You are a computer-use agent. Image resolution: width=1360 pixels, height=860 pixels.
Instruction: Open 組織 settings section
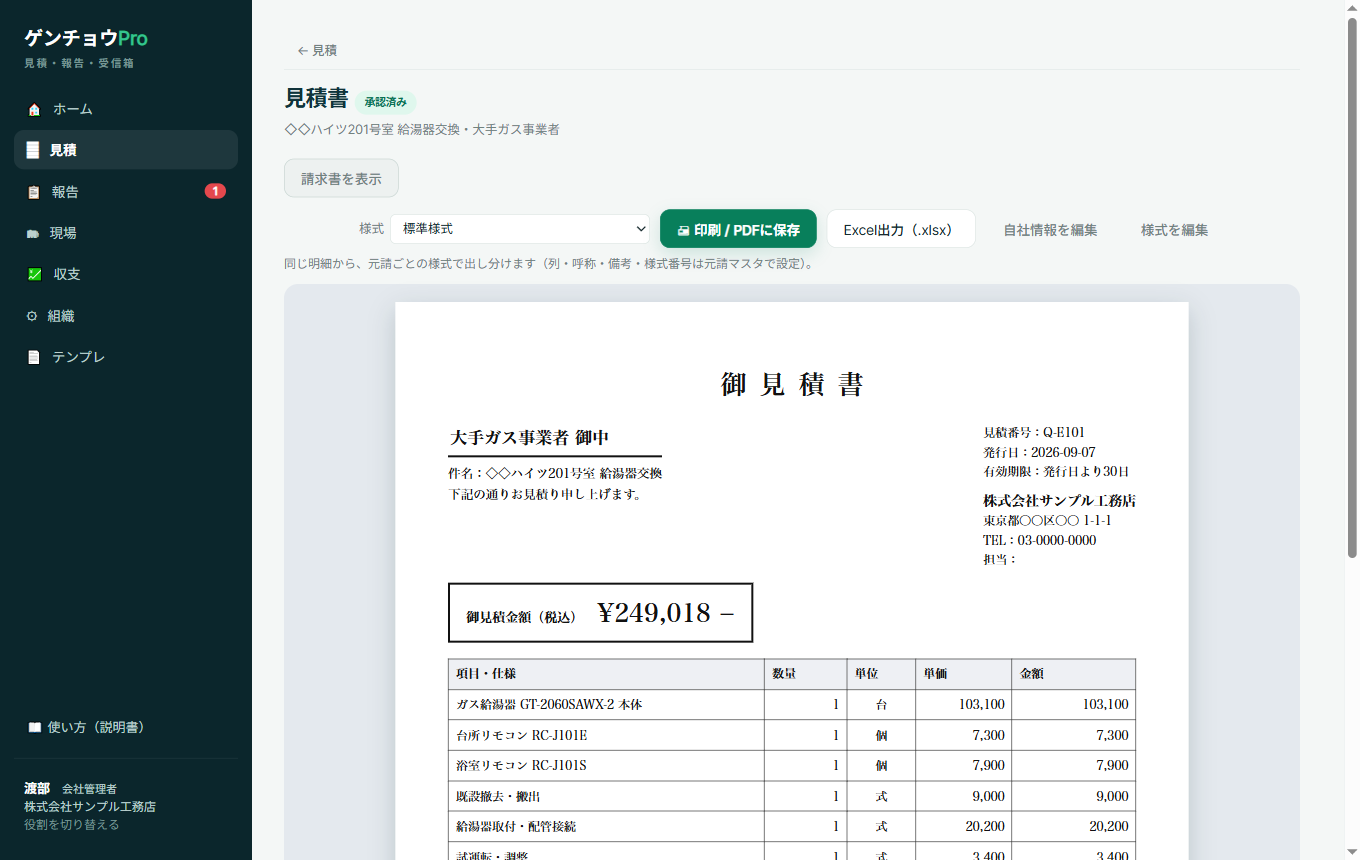point(126,316)
